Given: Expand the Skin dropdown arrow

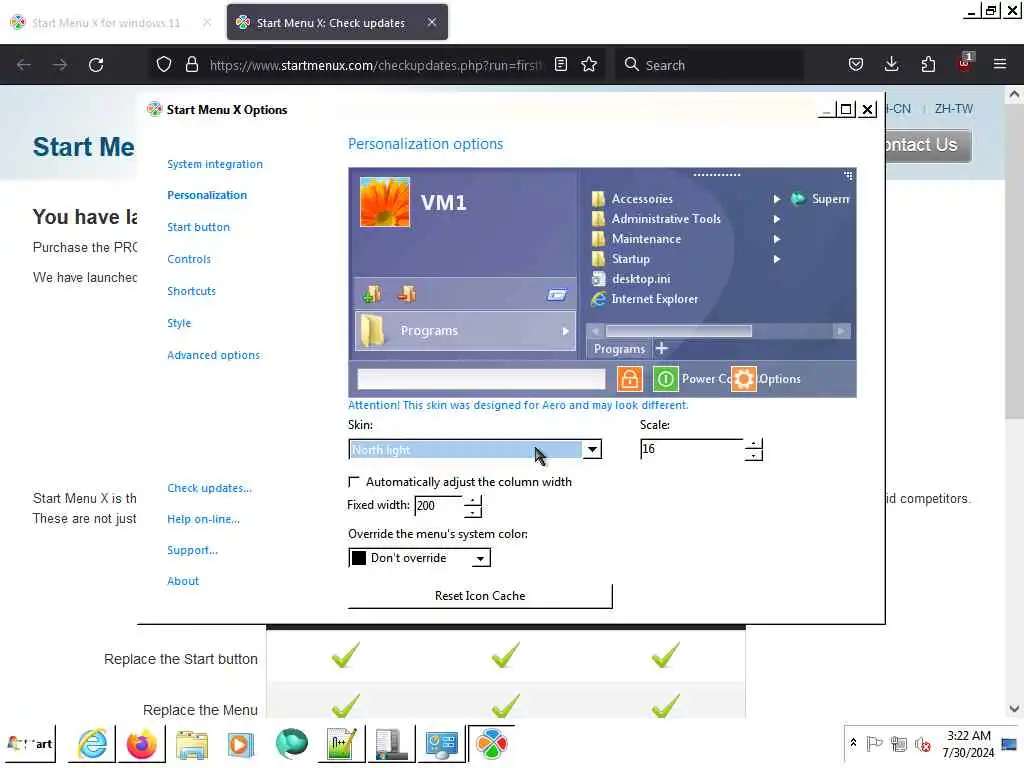Looking at the screenshot, I should coord(592,449).
